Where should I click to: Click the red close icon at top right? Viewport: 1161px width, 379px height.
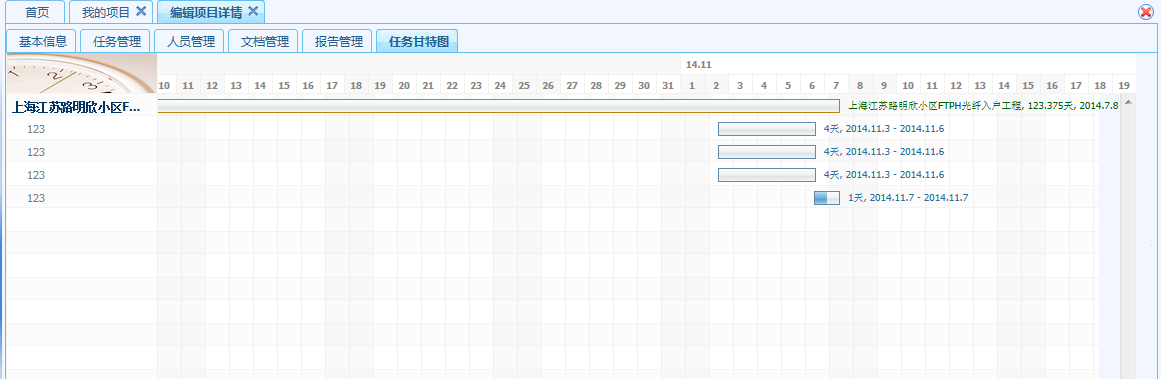tap(1146, 12)
